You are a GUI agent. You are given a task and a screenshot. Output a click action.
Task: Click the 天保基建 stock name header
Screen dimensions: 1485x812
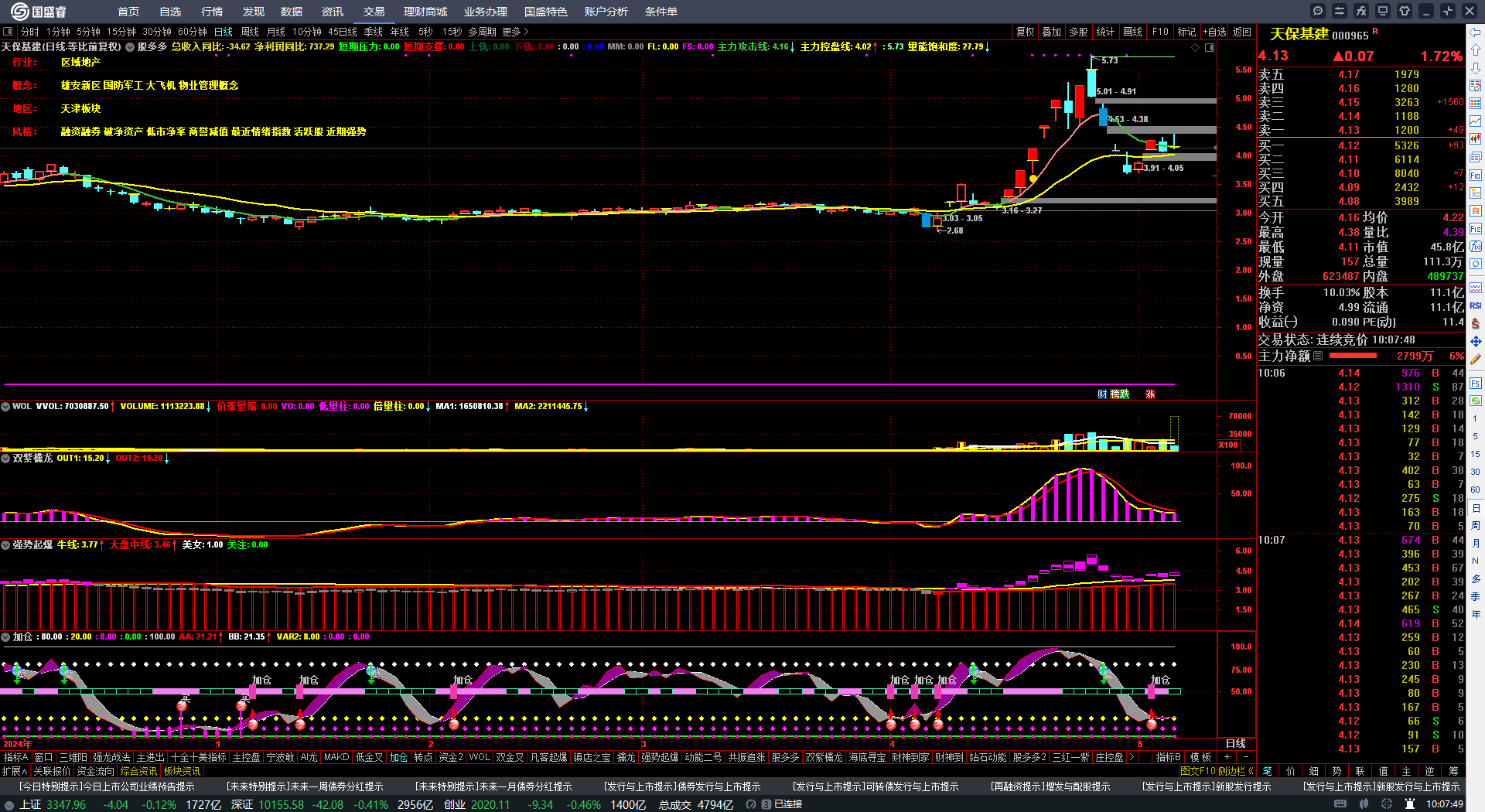coord(1299,34)
